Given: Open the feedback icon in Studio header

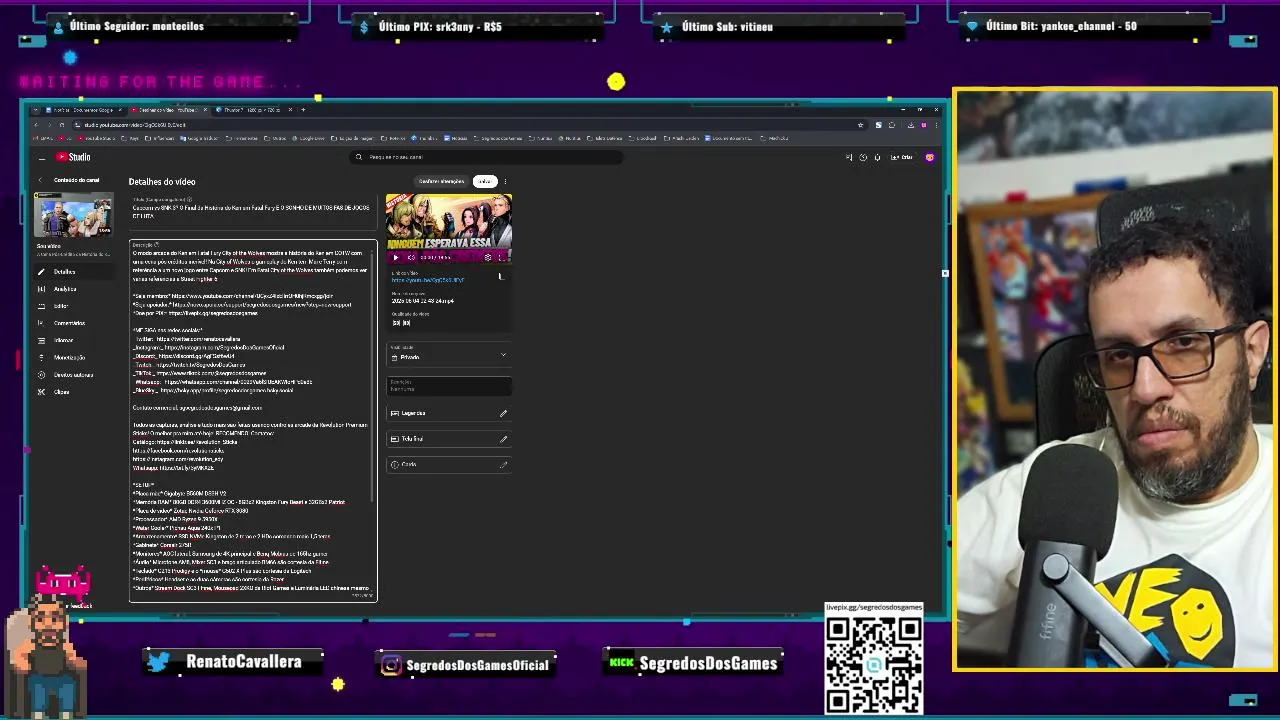Looking at the screenshot, I should tap(849, 157).
